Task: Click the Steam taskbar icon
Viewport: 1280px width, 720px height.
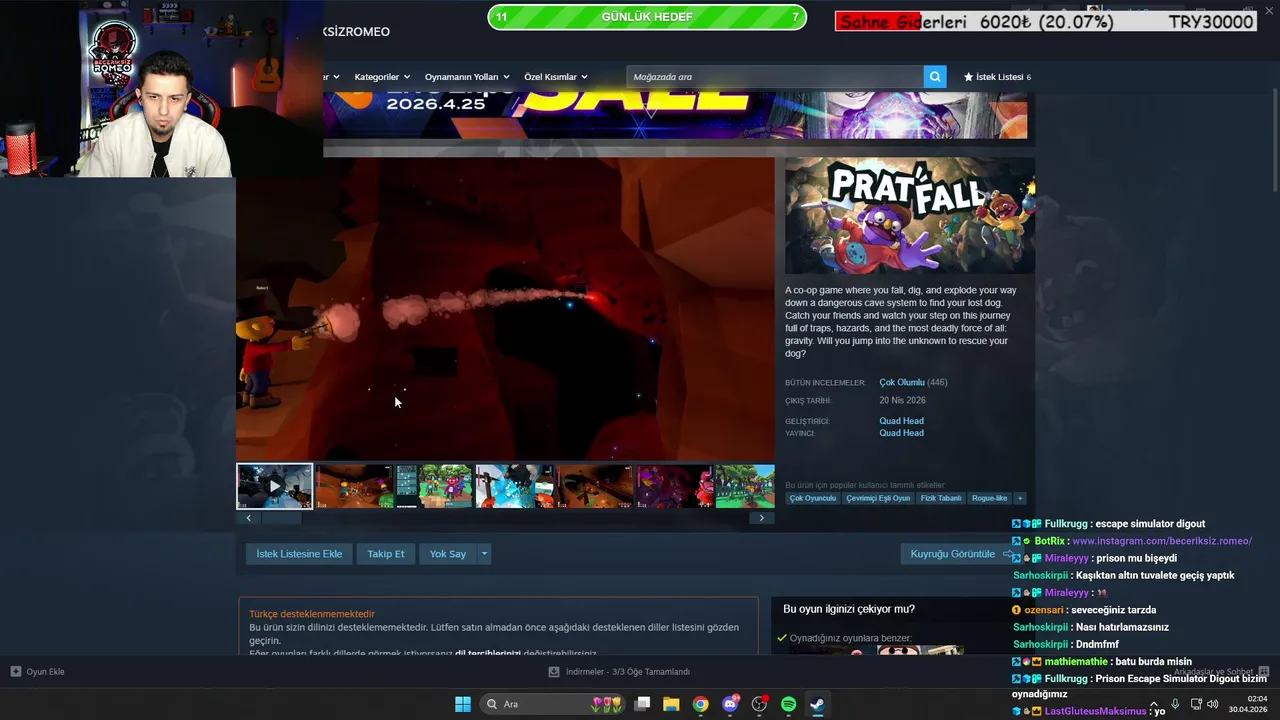Action: pos(817,704)
